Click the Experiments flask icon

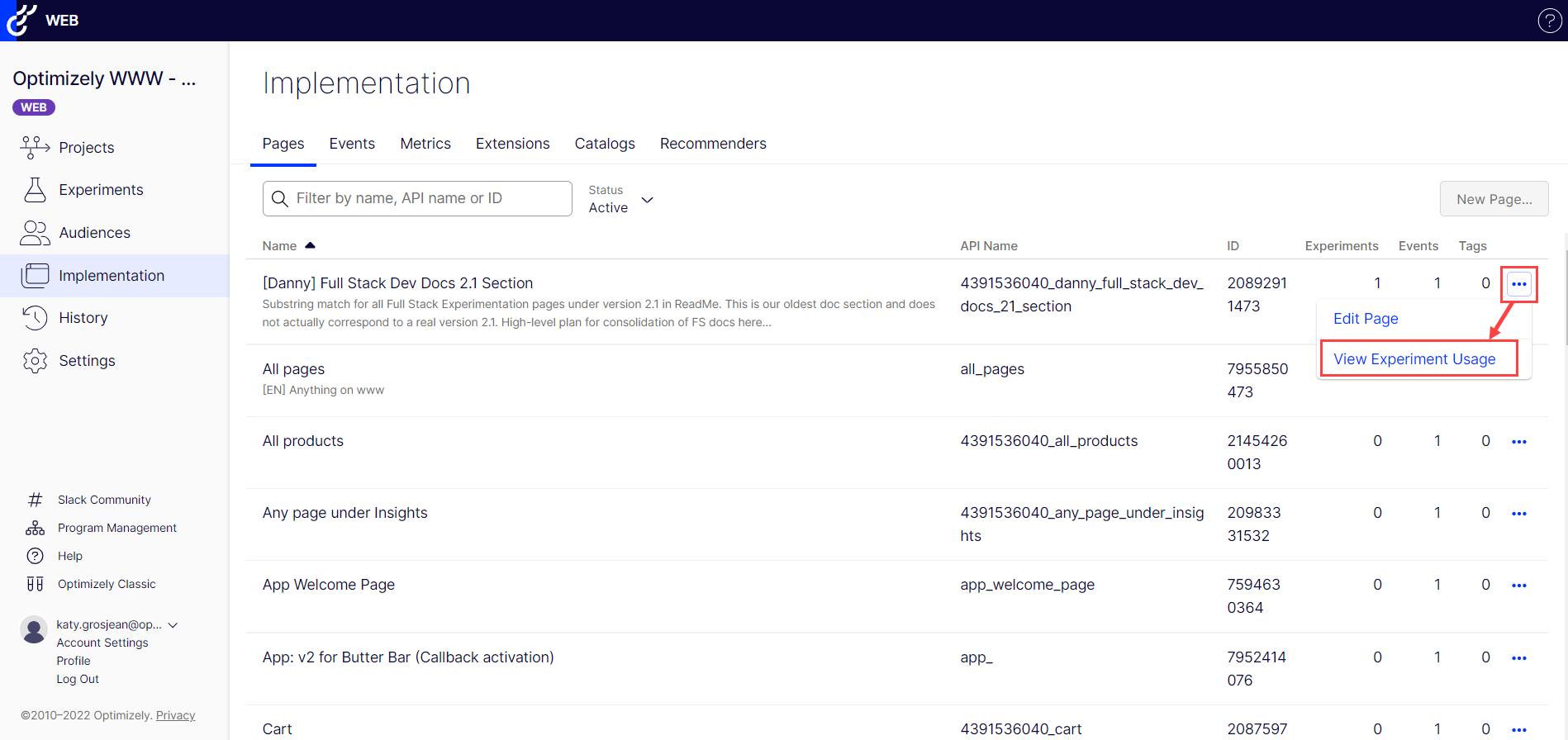pyautogui.click(x=35, y=190)
